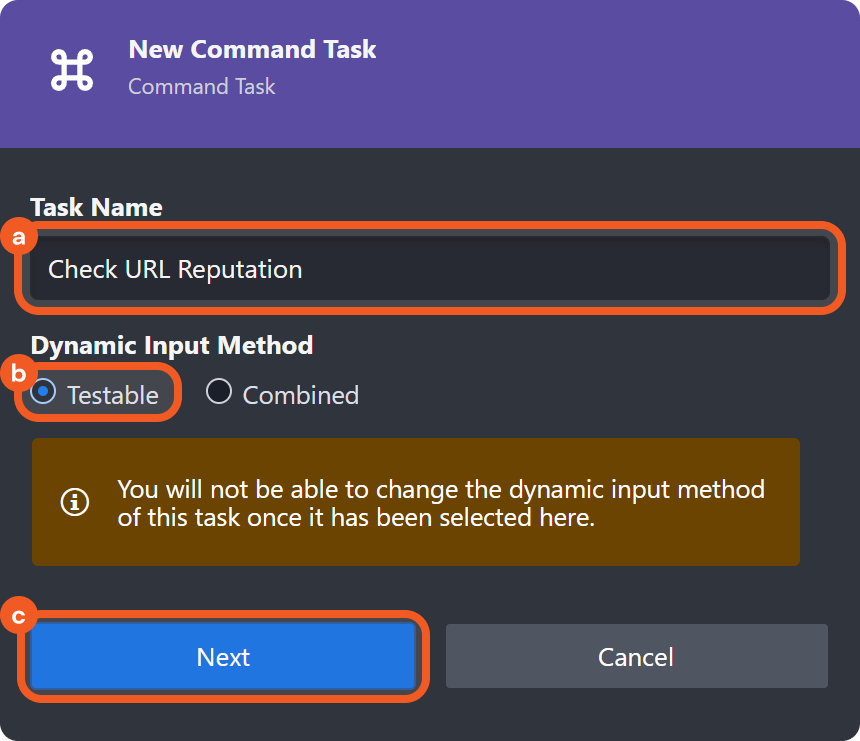Viewport: 860px width, 741px height.
Task: Click the Combined option label text
Action: click(x=300, y=395)
